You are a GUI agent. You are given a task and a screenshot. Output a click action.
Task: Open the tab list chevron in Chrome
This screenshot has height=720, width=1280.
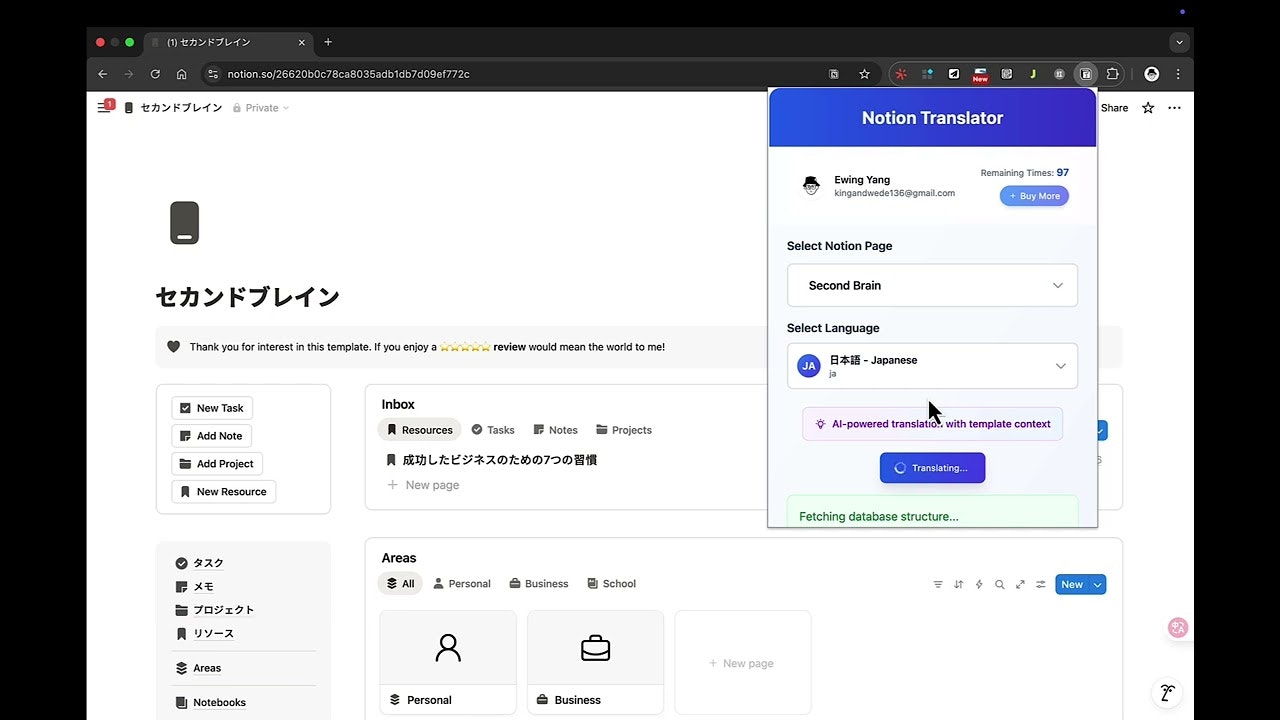[x=1180, y=42]
